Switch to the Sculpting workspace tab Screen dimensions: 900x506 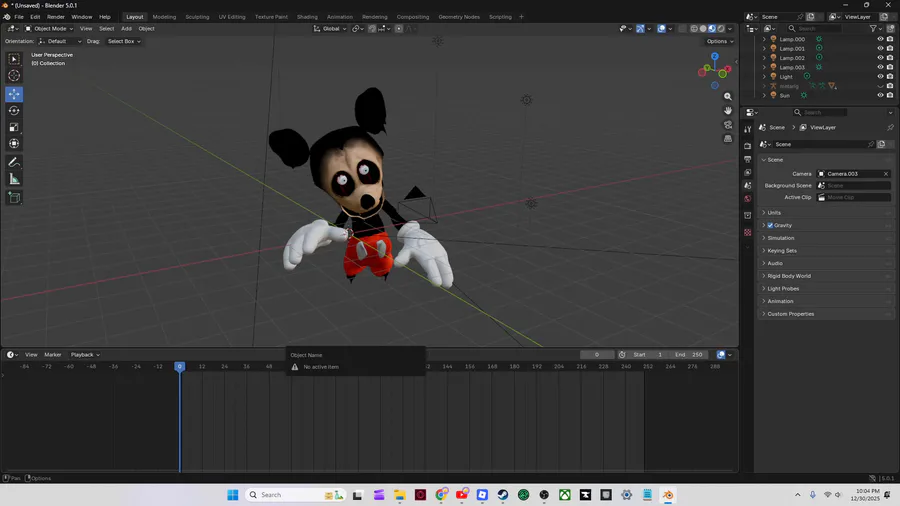coord(197,17)
